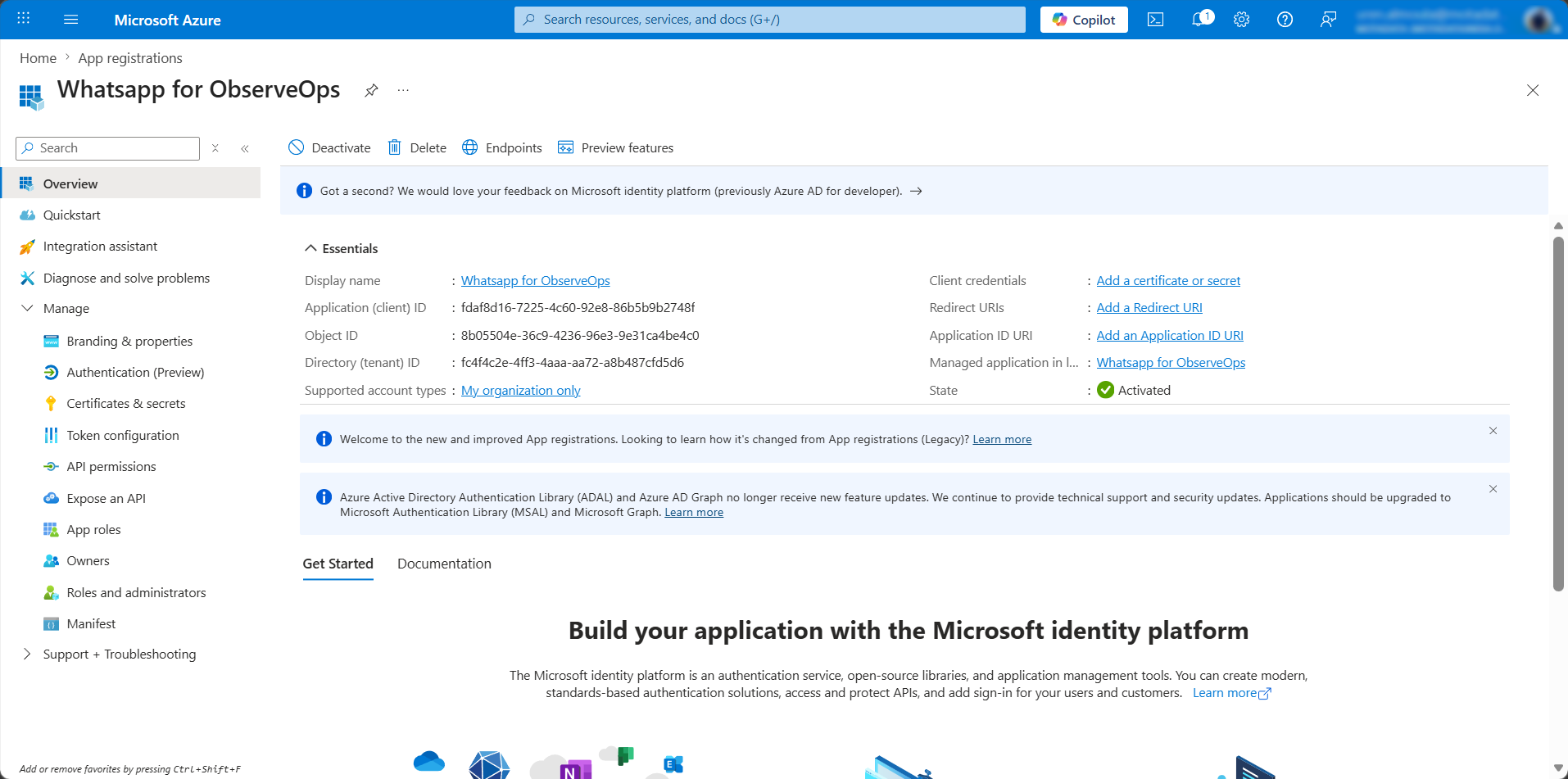
Task: Launch Cloud Shell from the header
Action: [x=1155, y=20]
